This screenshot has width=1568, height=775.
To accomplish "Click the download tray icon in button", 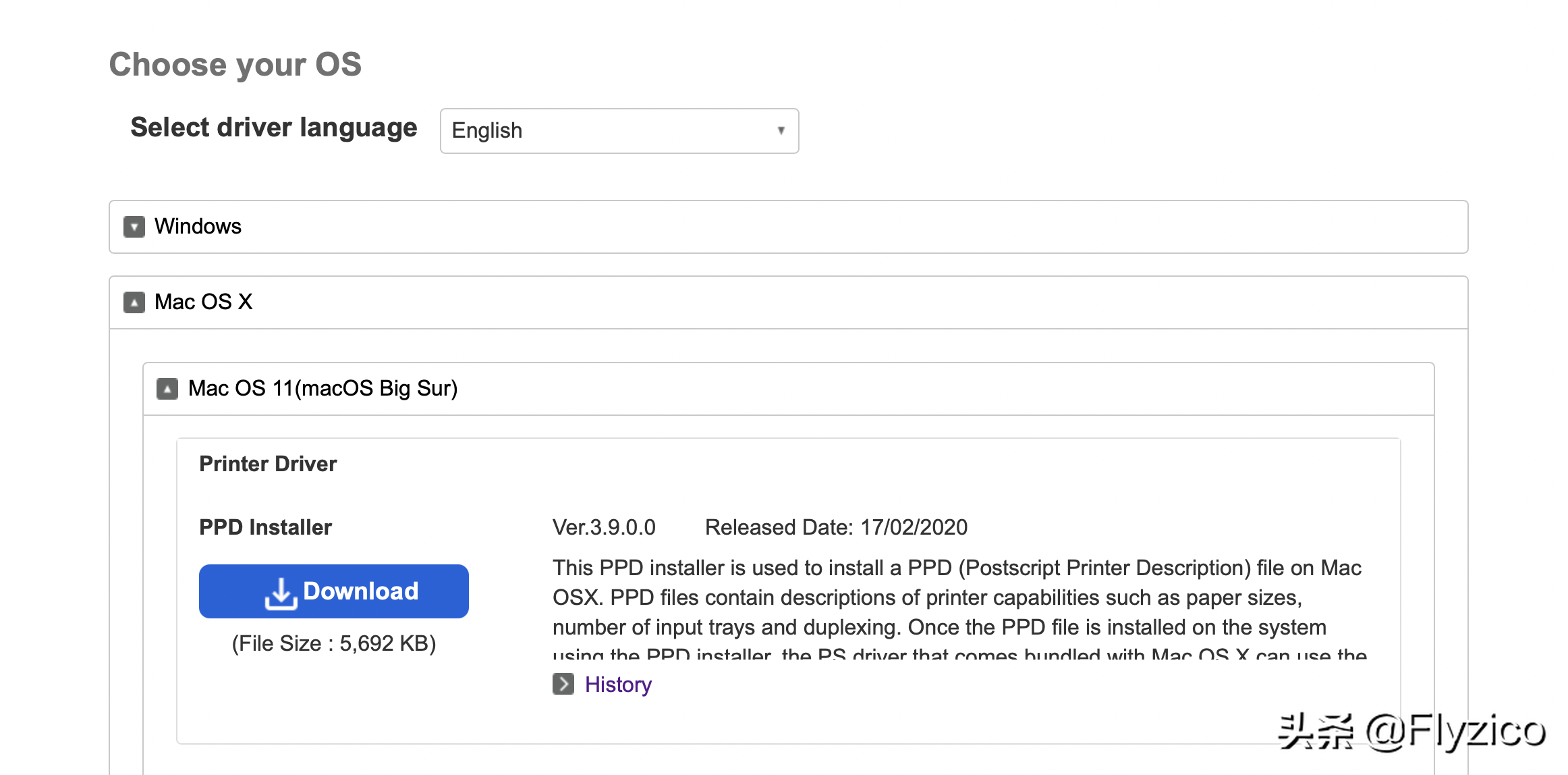I will coord(281,593).
